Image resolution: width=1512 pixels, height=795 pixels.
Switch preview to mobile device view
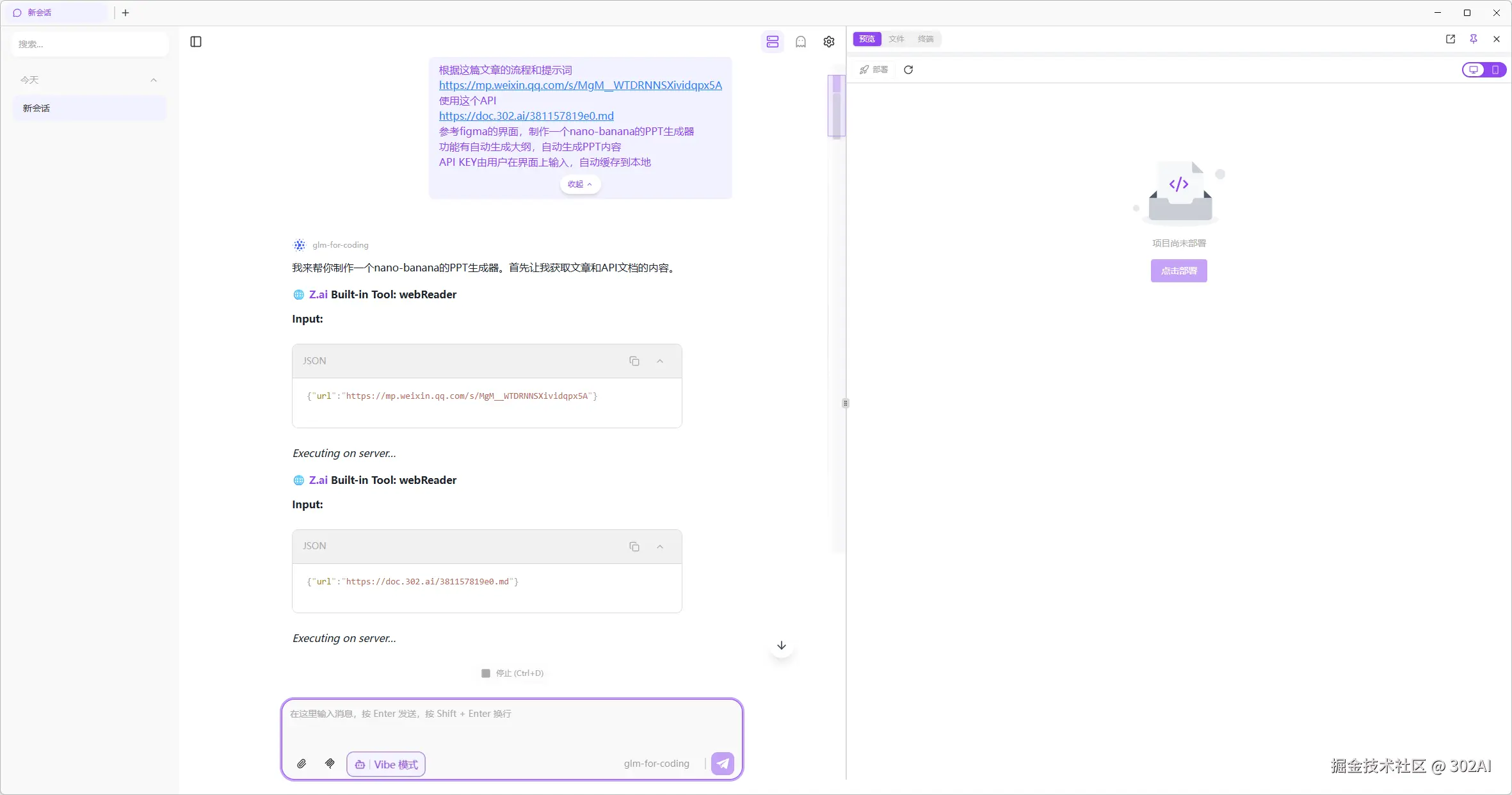(x=1495, y=70)
